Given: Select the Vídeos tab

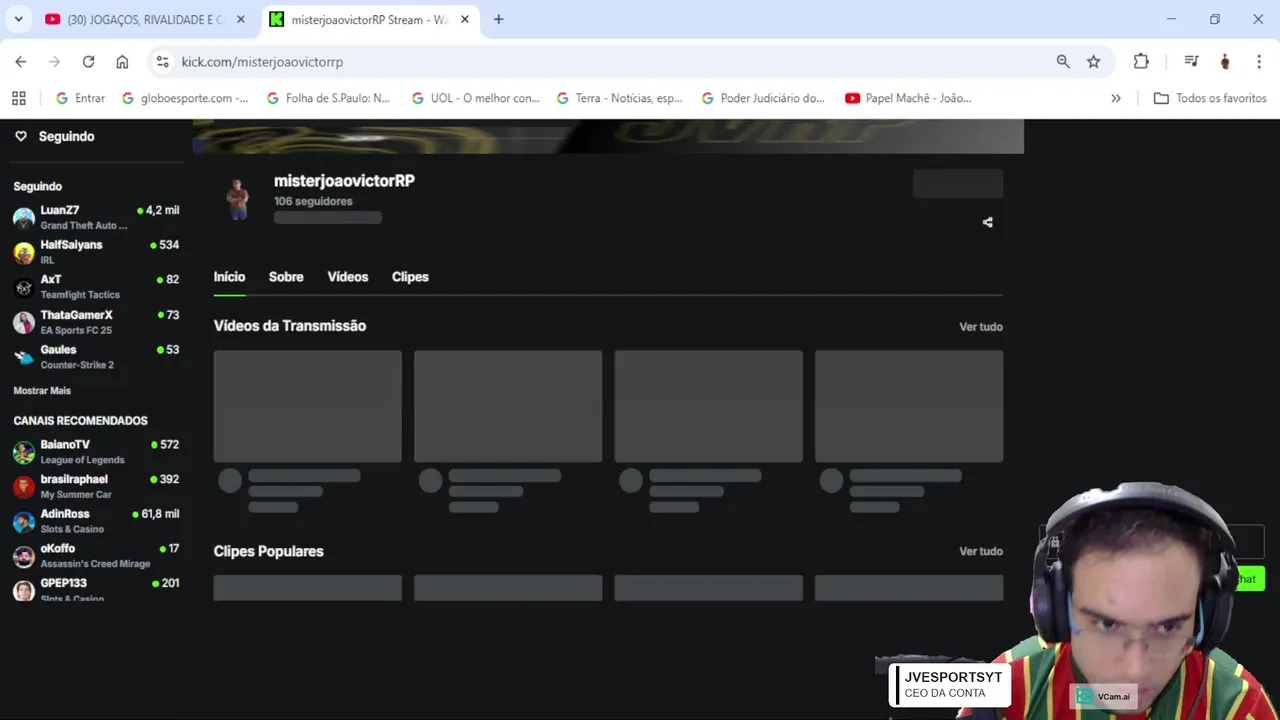Looking at the screenshot, I should (348, 277).
